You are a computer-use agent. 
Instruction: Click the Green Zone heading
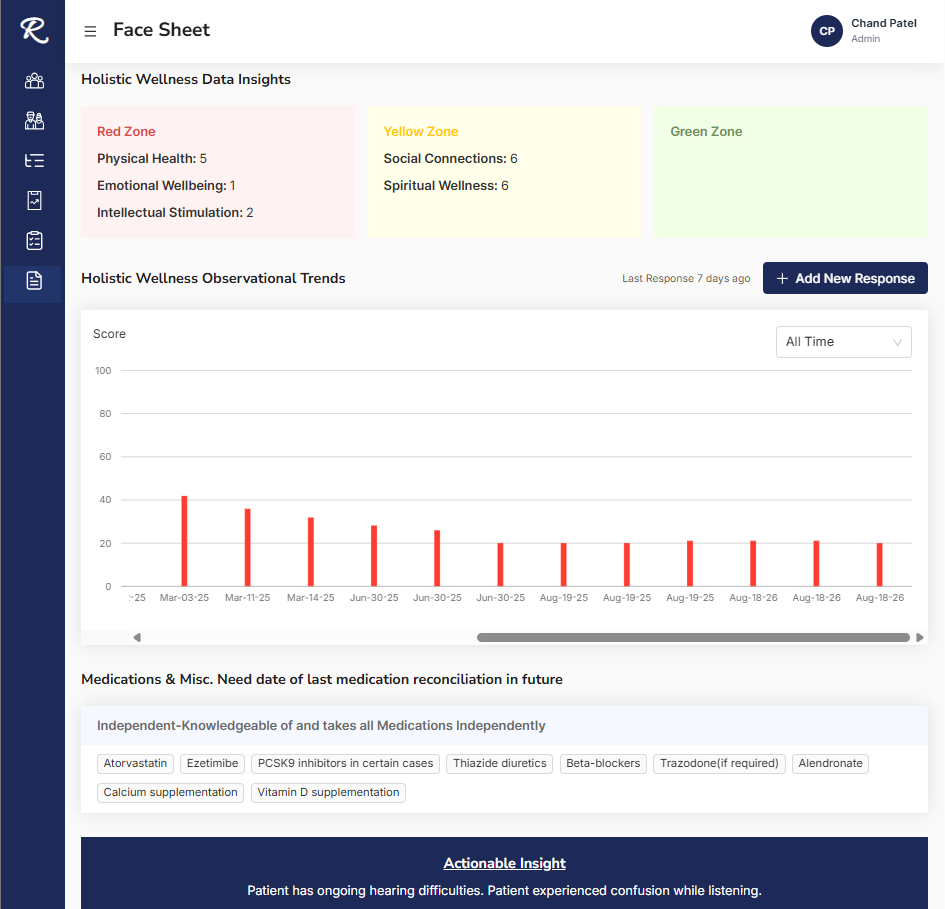point(706,131)
